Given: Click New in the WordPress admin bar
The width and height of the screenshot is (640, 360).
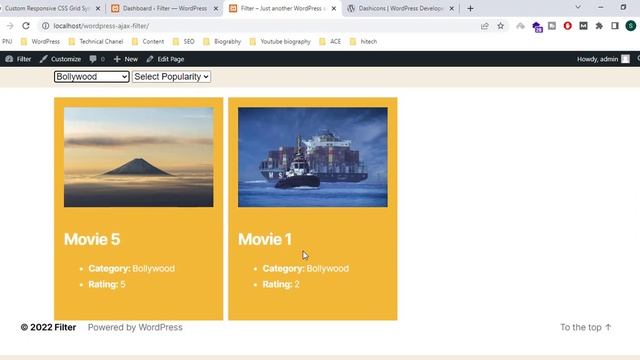Looking at the screenshot, I should click(x=126, y=59).
